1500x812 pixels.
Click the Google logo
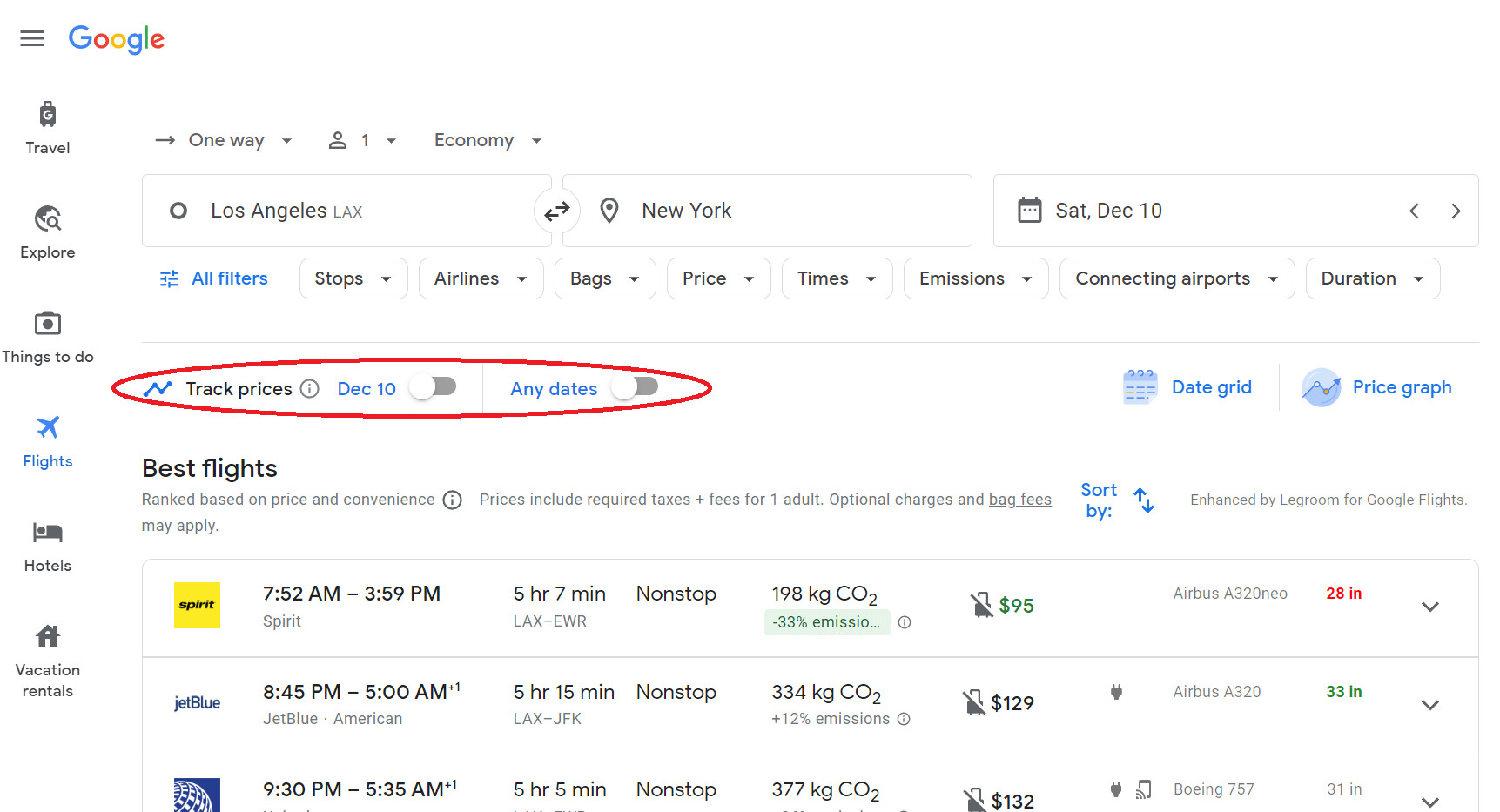coord(117,39)
